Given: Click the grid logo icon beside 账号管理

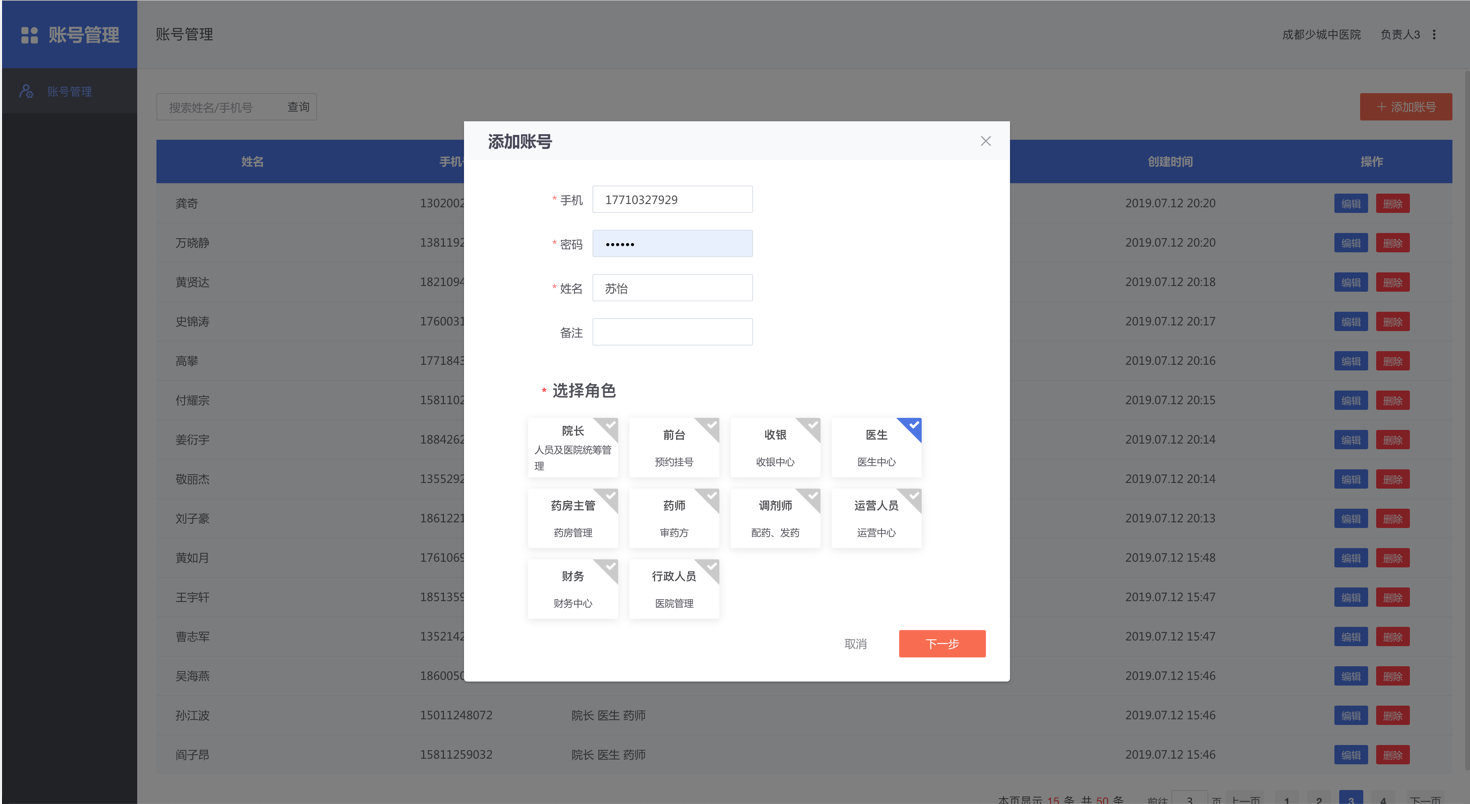Looking at the screenshot, I should (x=29, y=35).
